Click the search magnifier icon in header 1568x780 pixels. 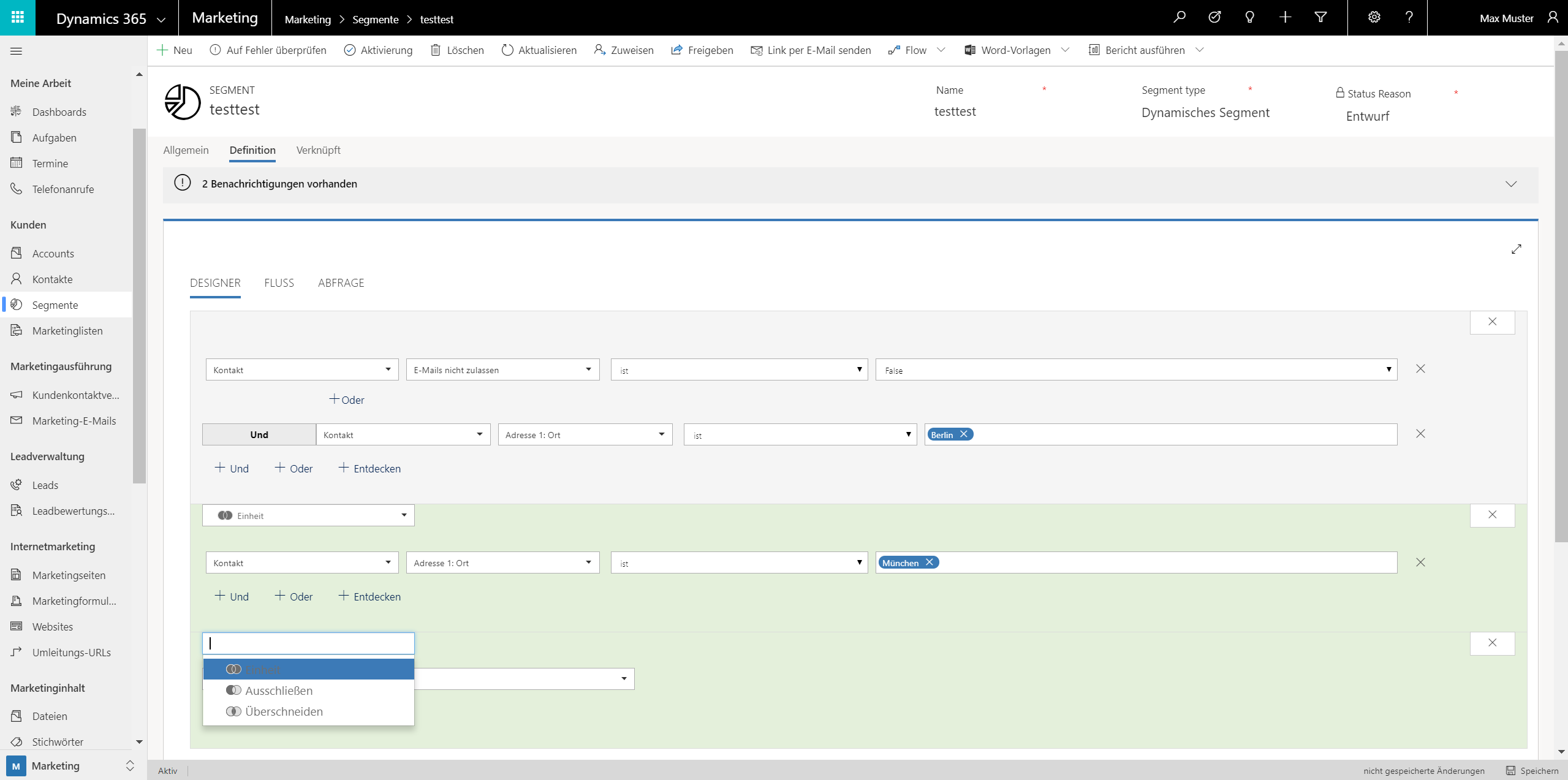pos(1179,18)
